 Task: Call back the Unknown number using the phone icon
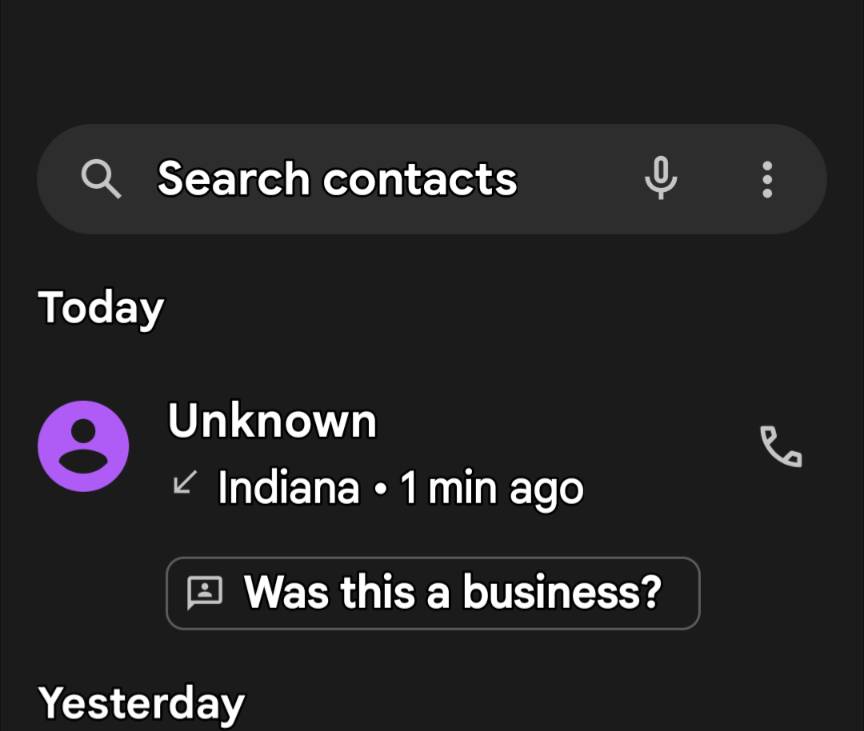(x=781, y=446)
